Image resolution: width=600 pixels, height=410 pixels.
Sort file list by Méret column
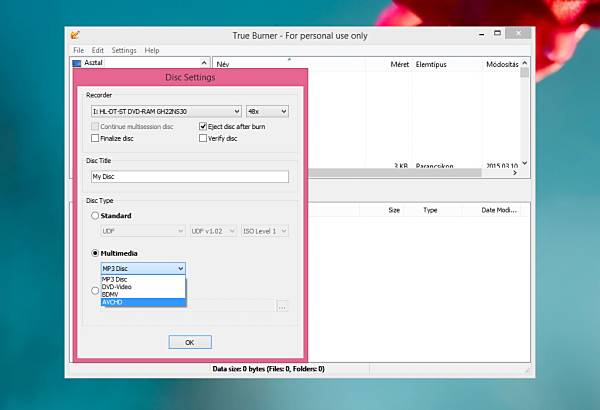[x=399, y=64]
